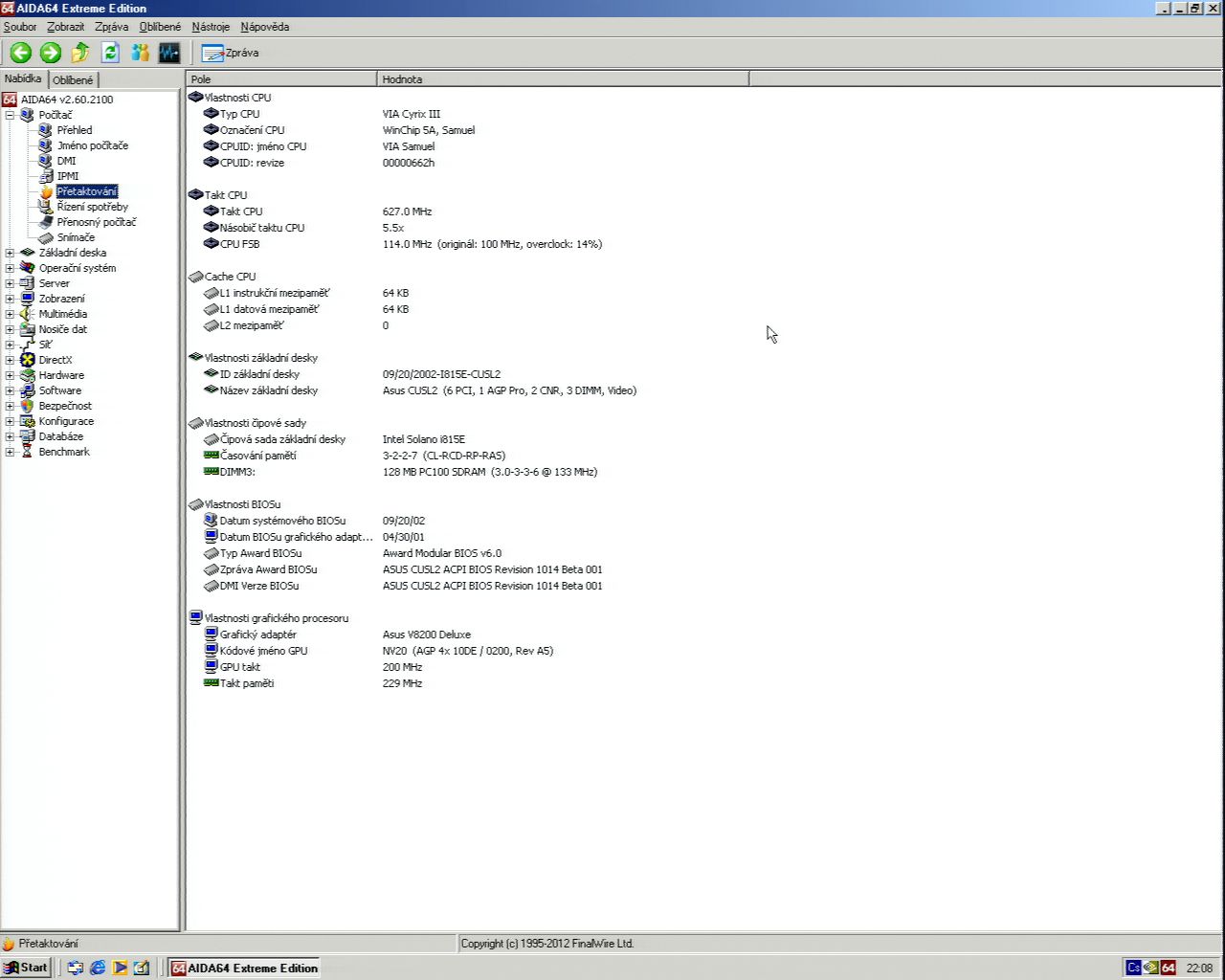Select Snímače tree item
This screenshot has height=980, width=1225.
(x=76, y=237)
